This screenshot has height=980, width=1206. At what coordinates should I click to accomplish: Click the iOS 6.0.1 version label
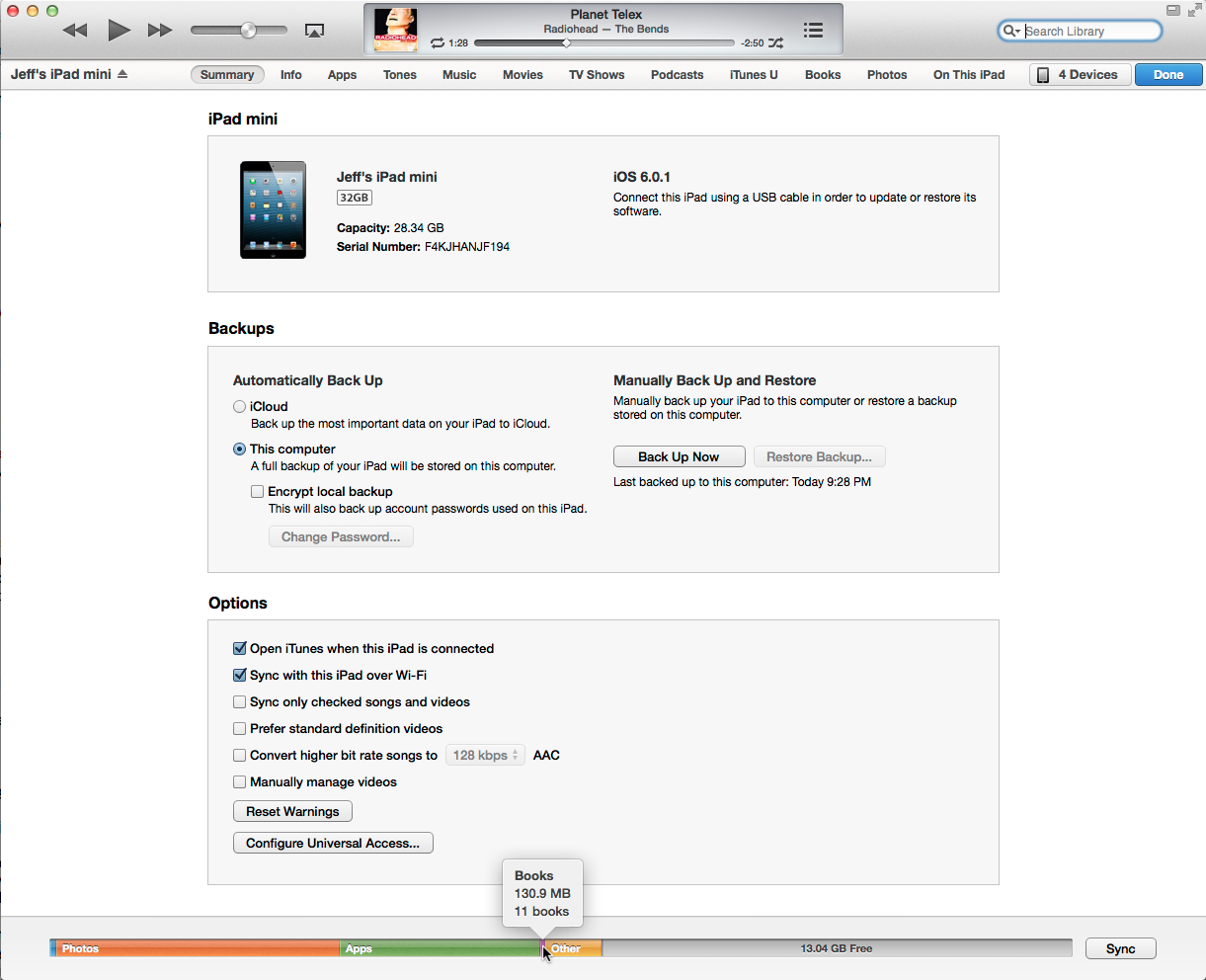pyautogui.click(x=642, y=177)
